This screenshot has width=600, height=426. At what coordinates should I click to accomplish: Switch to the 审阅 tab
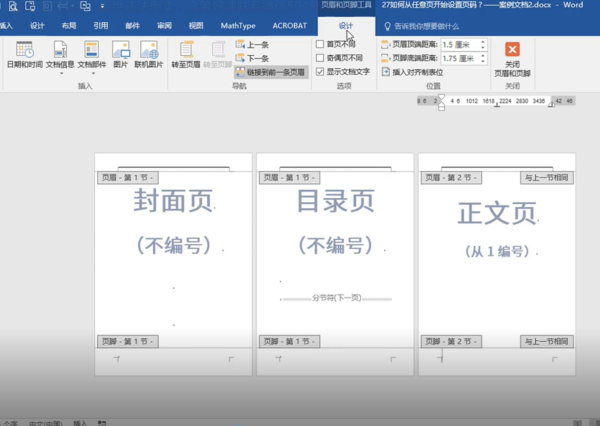(x=164, y=26)
